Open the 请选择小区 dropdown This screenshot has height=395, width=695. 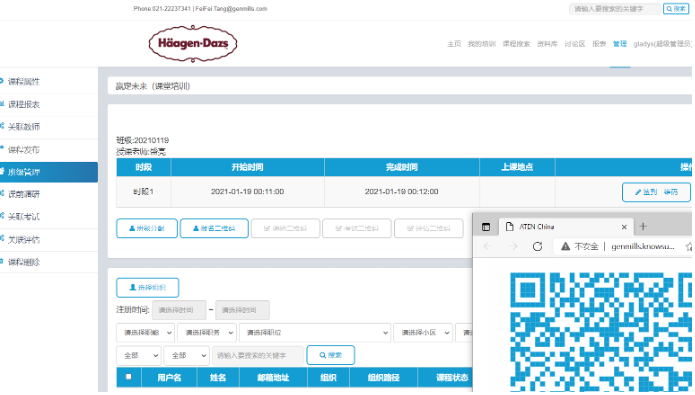423,332
